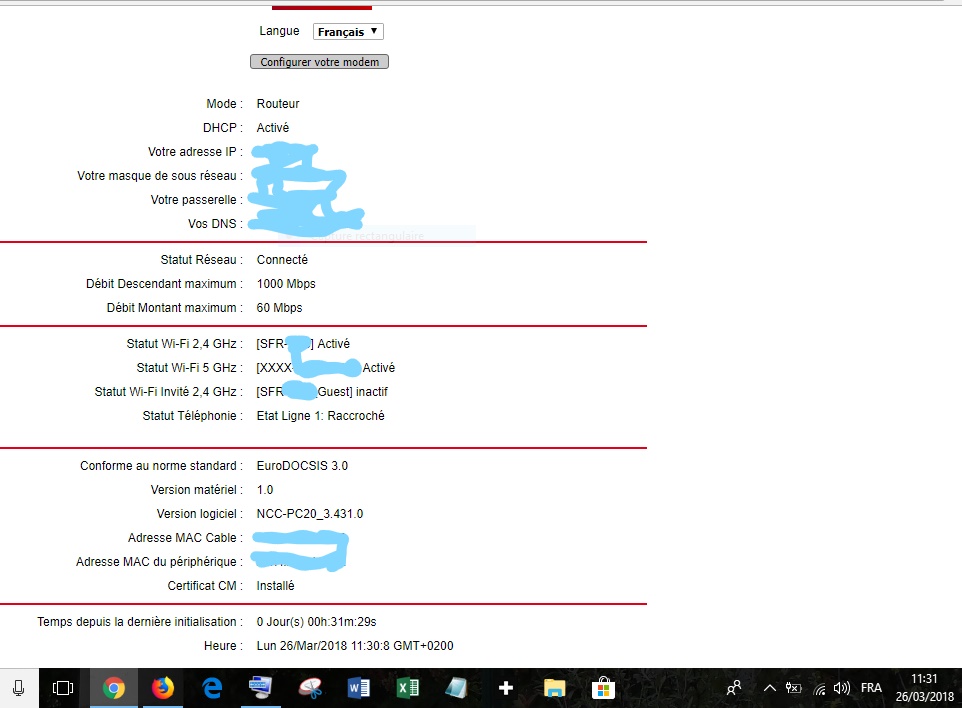962x708 pixels.
Task: Click the volume speaker tray icon
Action: (x=842, y=688)
